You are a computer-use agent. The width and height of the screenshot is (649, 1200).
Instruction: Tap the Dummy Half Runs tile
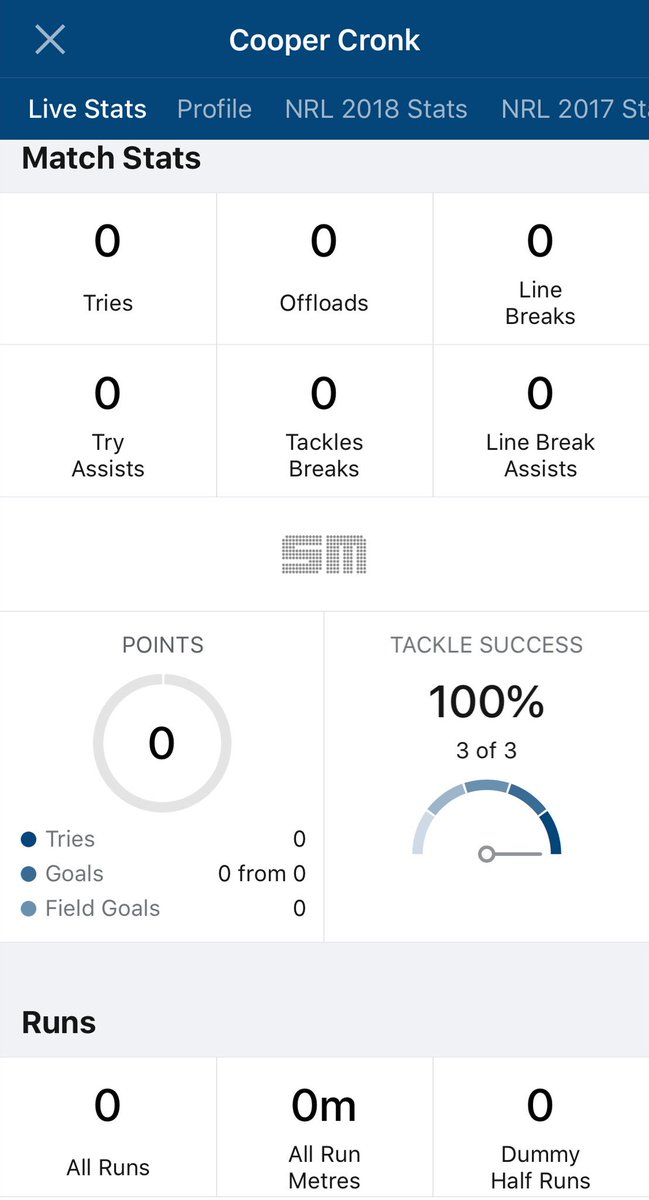[541, 1129]
